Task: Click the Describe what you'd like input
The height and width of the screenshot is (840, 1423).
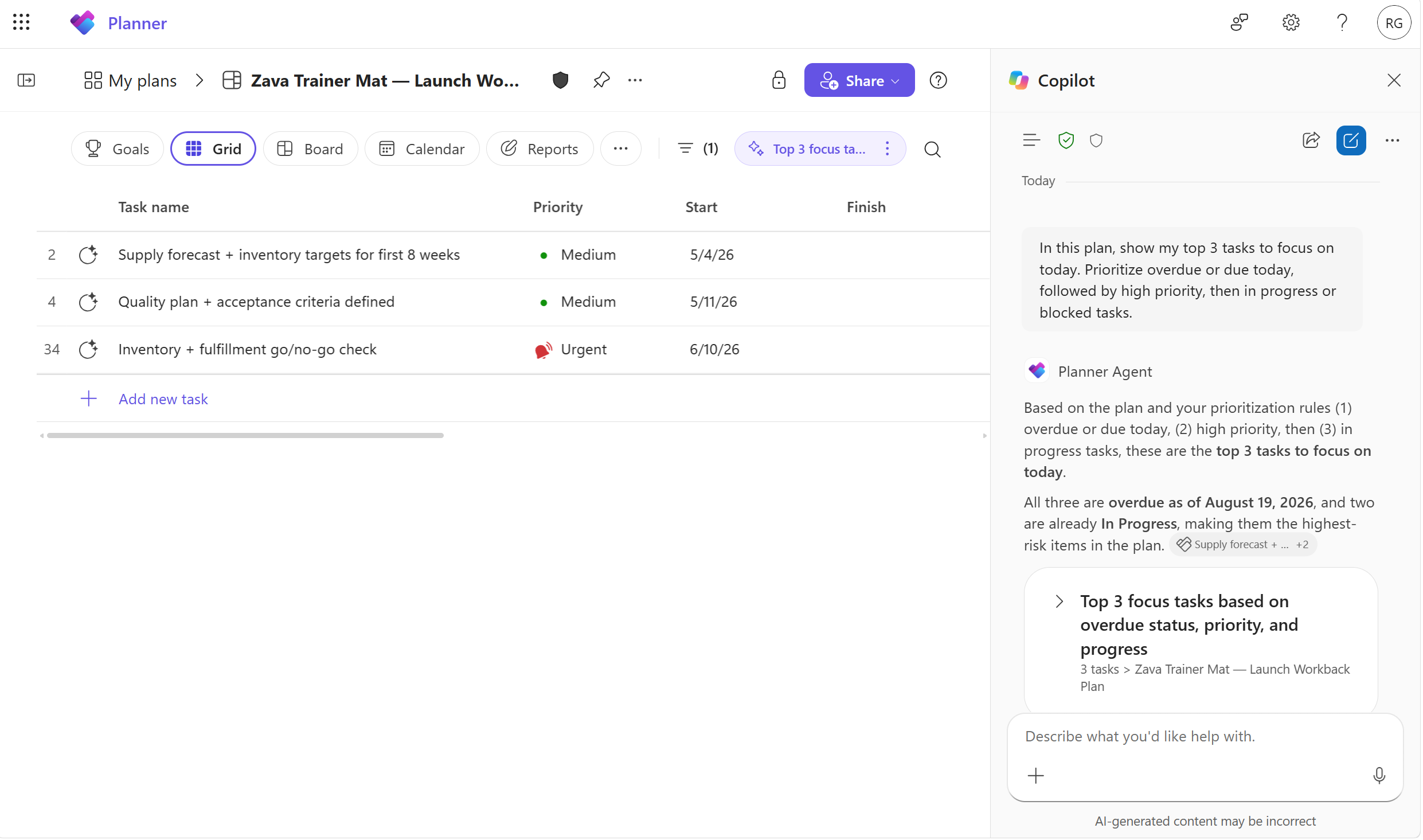Action: point(1205,737)
